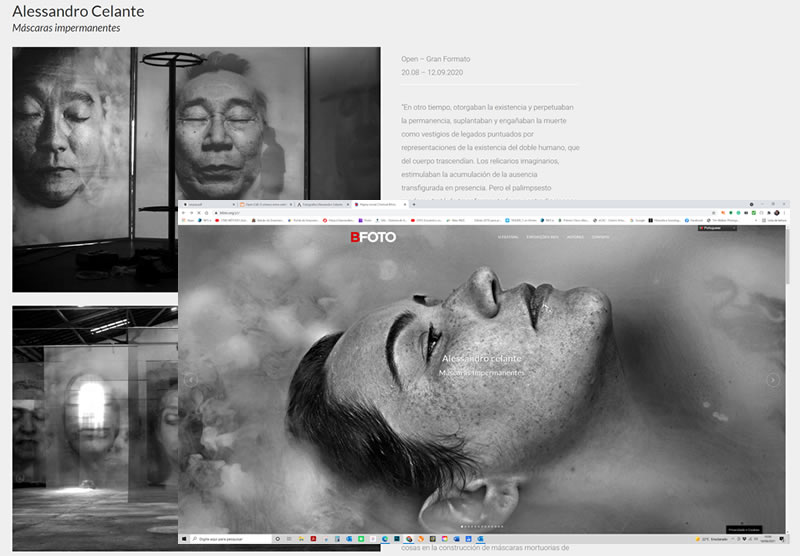Click the browser vertical scrollbar
This screenshot has width=800, height=556.
pyautogui.click(x=788, y=255)
